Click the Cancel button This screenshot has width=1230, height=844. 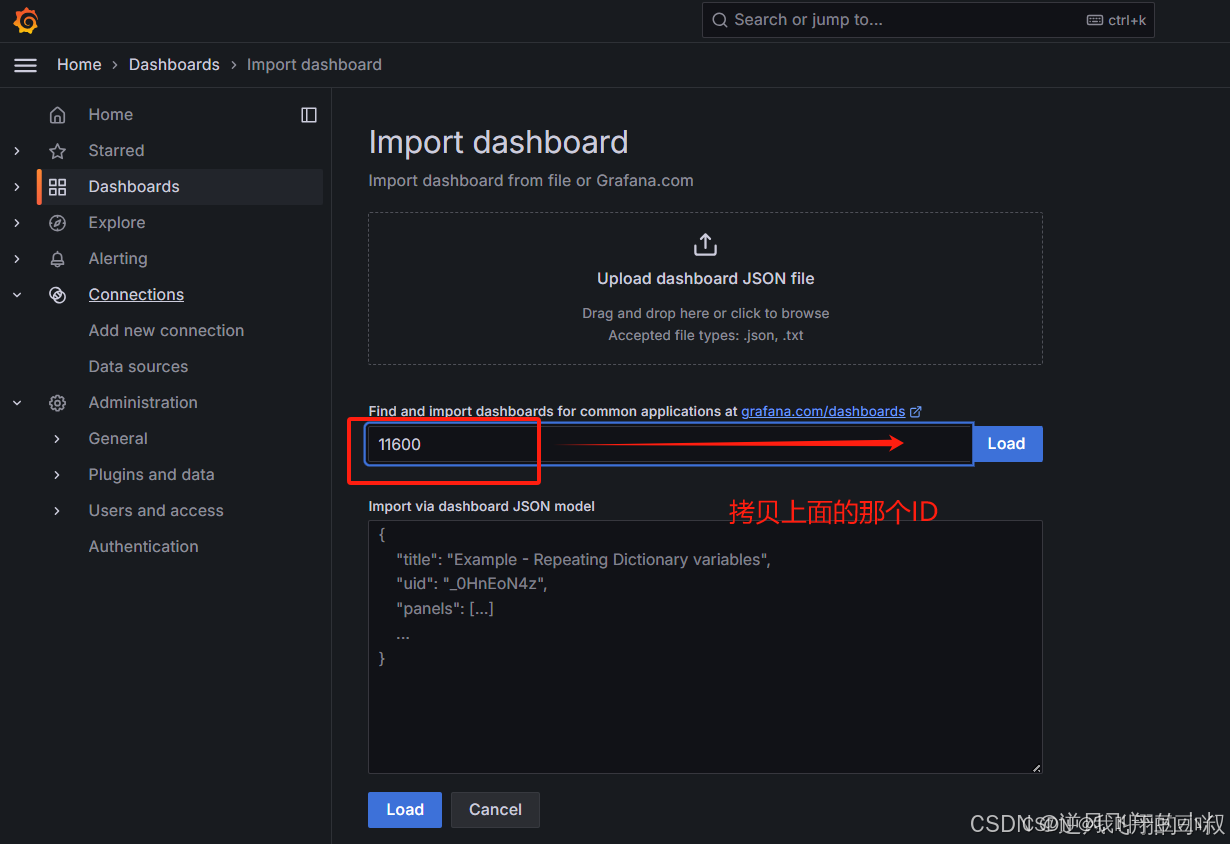[495, 810]
